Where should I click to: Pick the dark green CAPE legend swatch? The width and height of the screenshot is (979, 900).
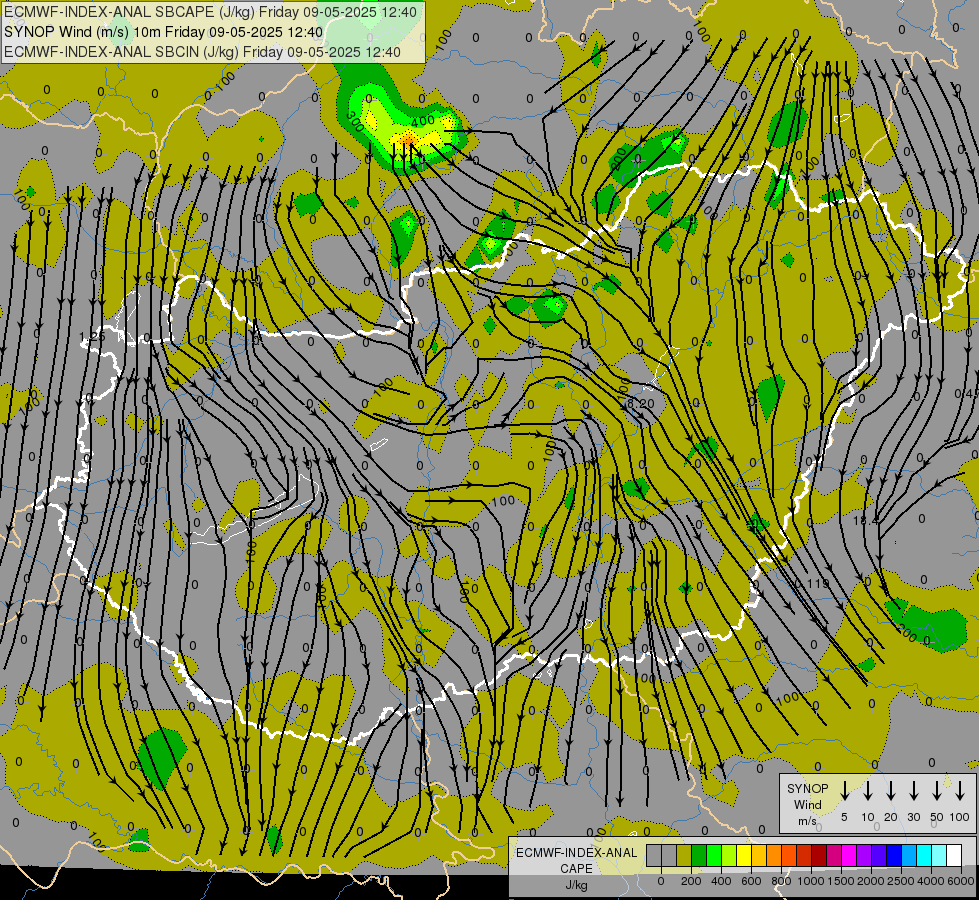pyautogui.click(x=699, y=855)
